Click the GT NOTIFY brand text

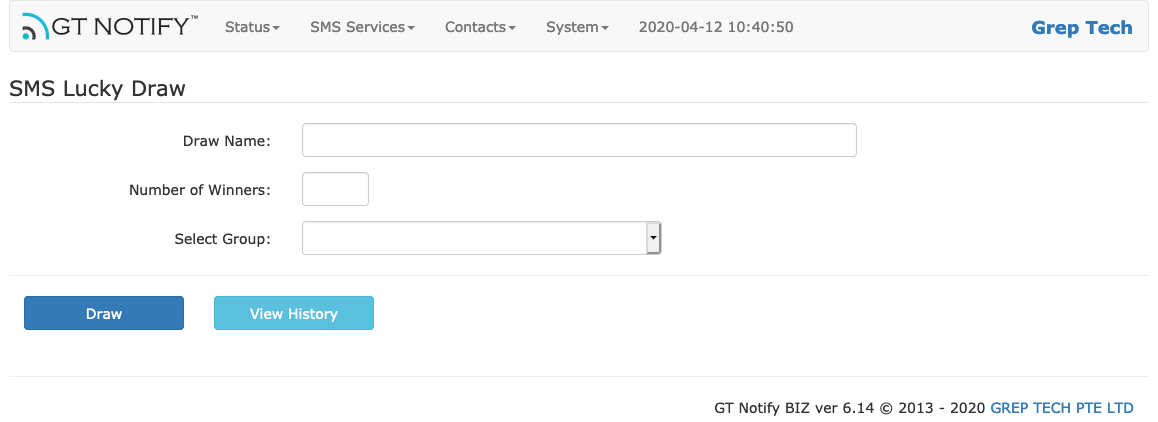pyautogui.click(x=124, y=27)
